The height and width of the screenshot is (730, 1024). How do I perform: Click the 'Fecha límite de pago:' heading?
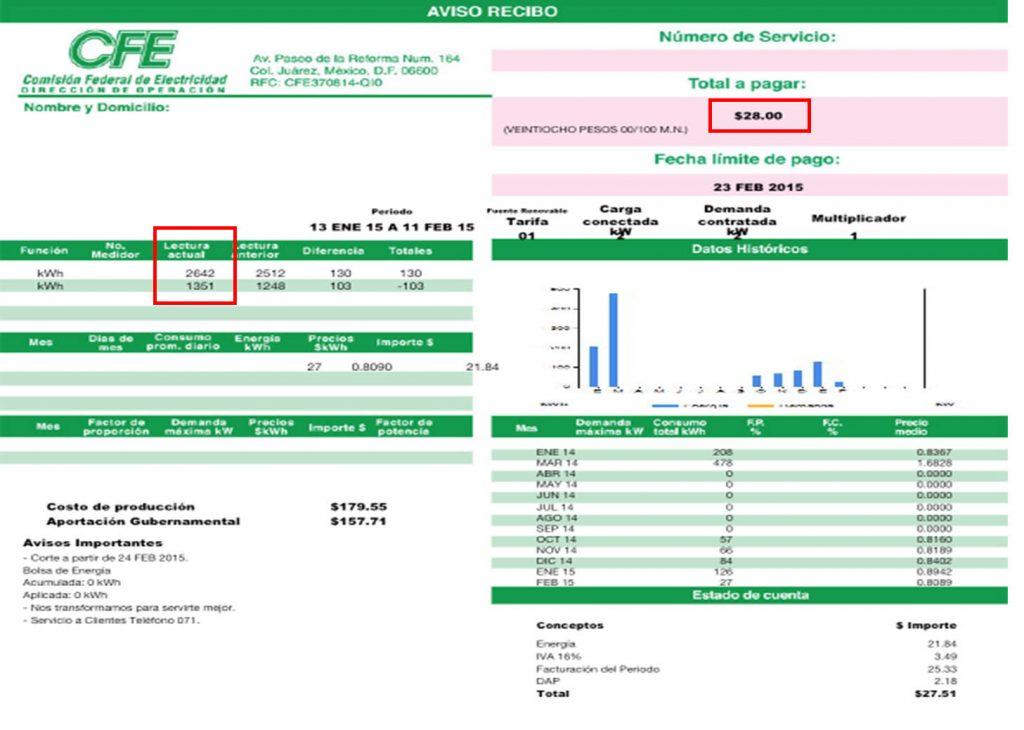click(x=747, y=159)
